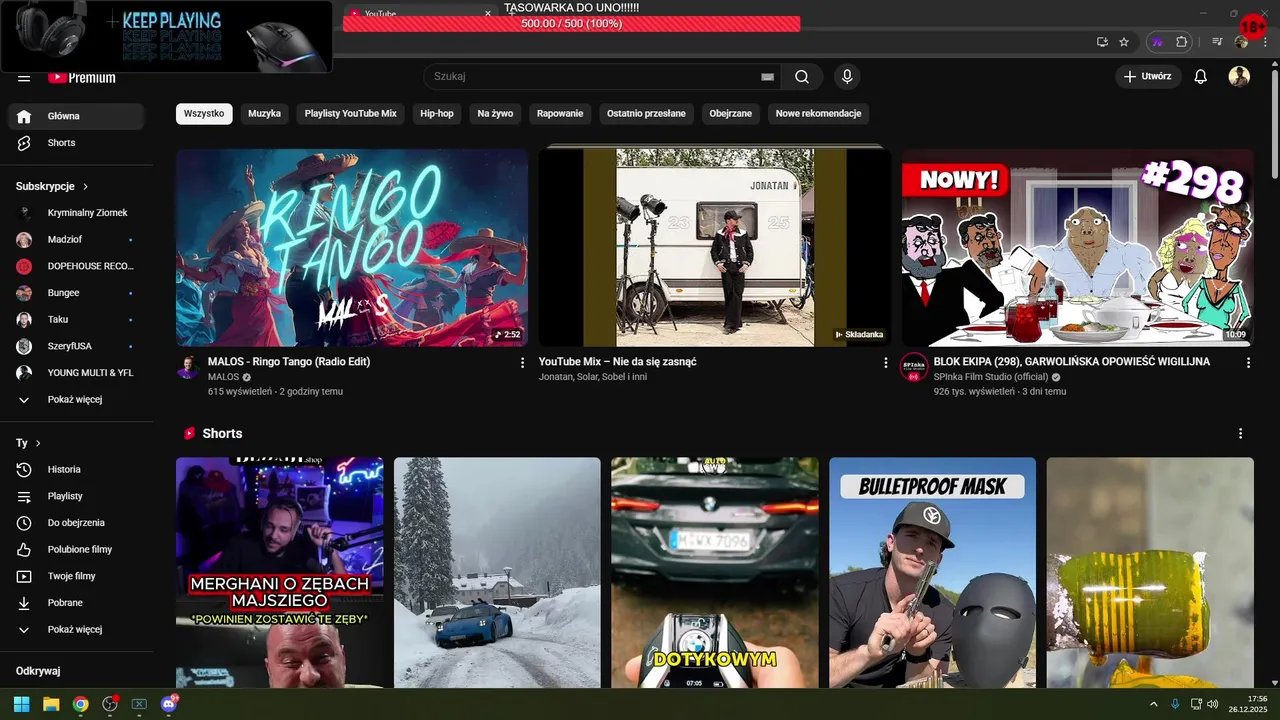Open Chrome media controls icon
Screen dimensions: 1280x720
pyautogui.click(x=1217, y=42)
